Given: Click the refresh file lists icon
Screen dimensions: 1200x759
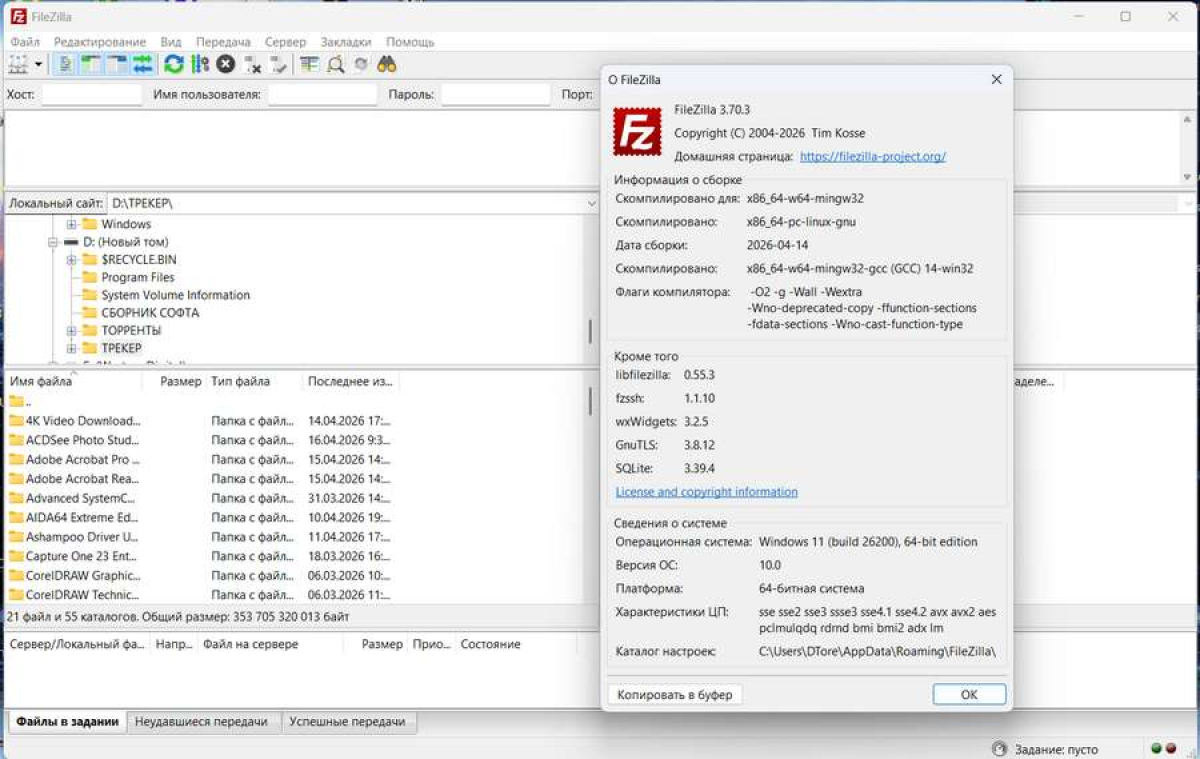Looking at the screenshot, I should click(x=174, y=64).
